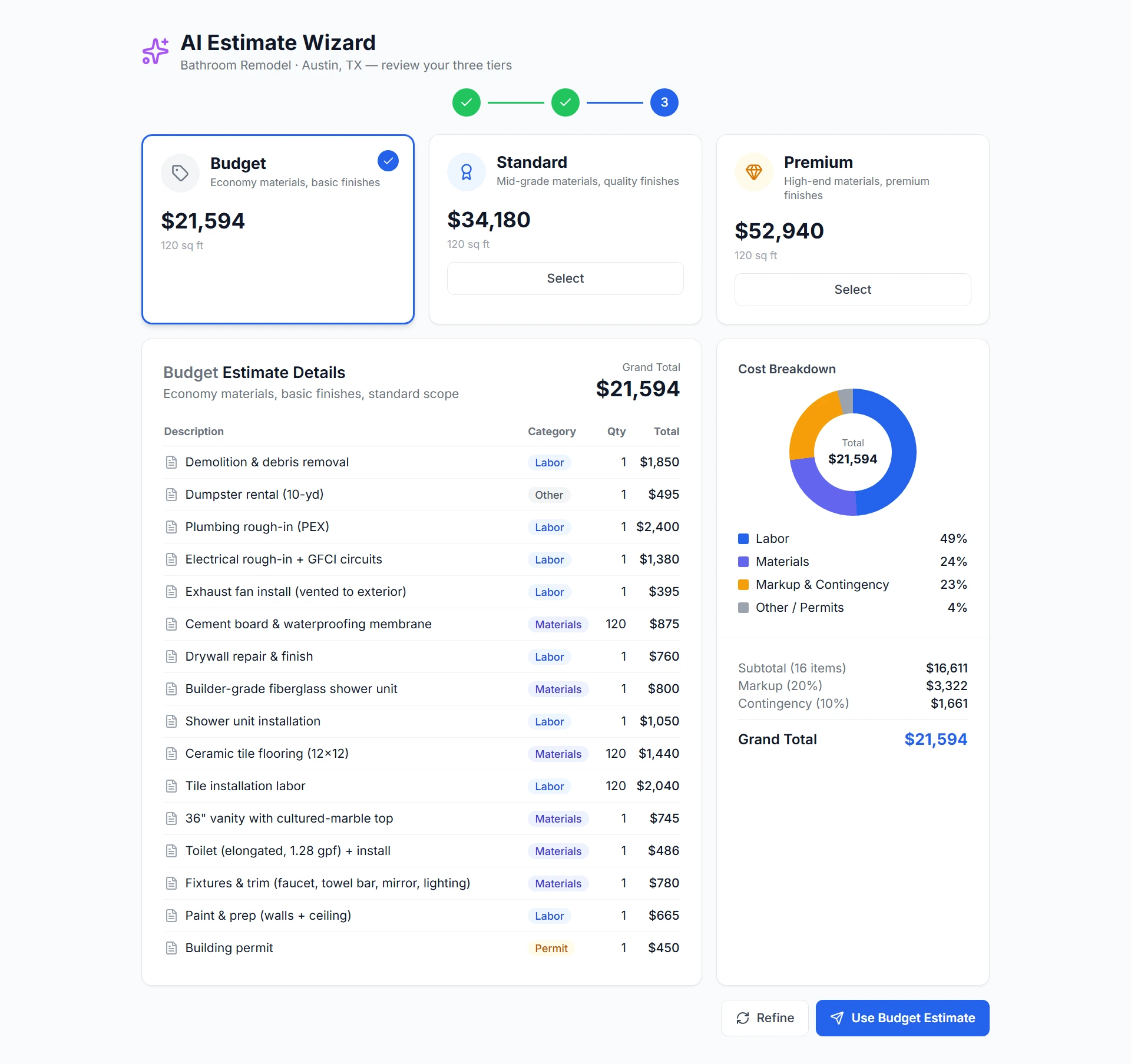Click Materials tag on Ceramic tile flooring row
This screenshot has width=1131, height=1064.
558,754
